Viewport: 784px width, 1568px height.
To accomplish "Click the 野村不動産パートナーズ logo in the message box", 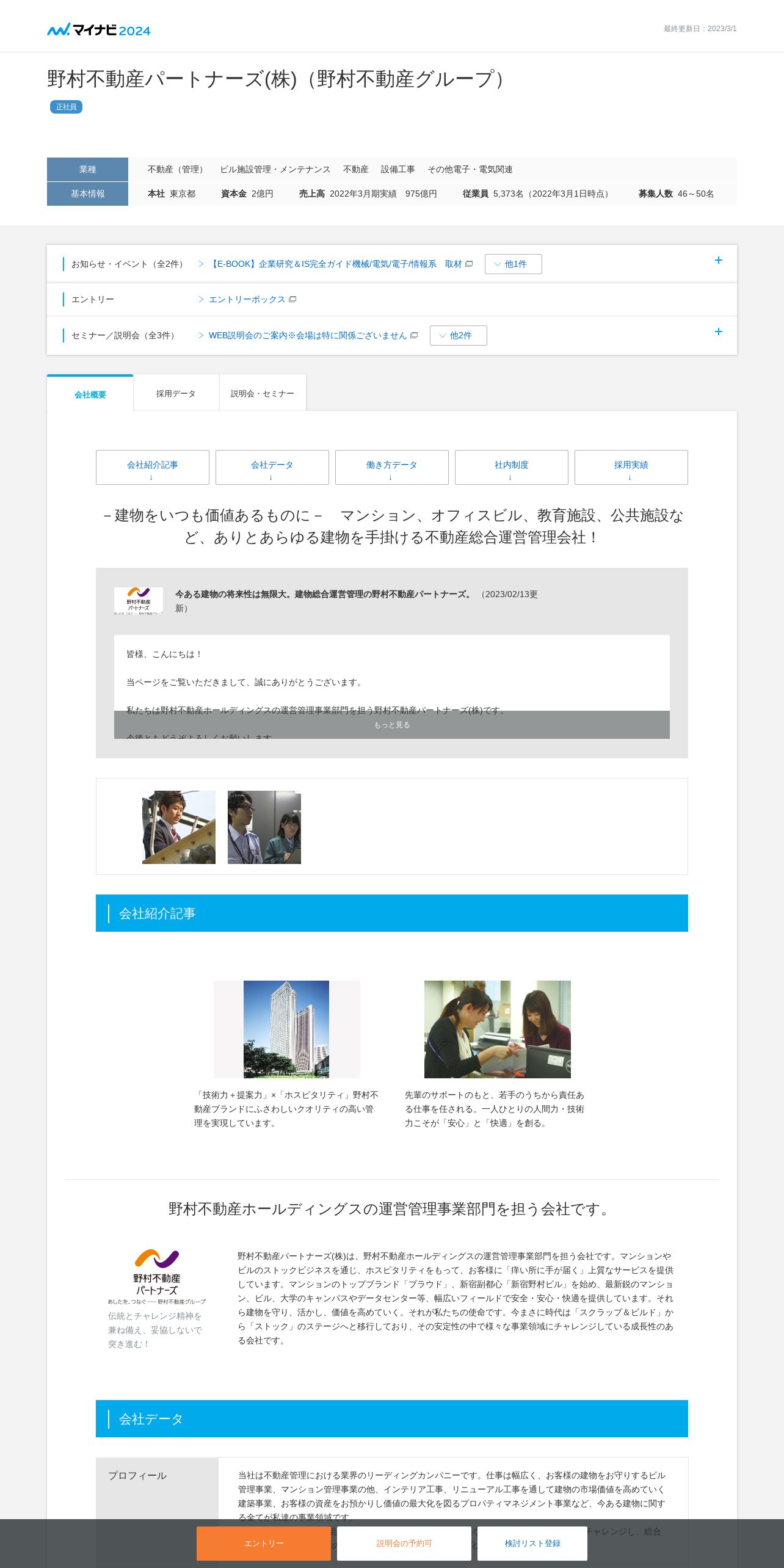I will (x=139, y=601).
